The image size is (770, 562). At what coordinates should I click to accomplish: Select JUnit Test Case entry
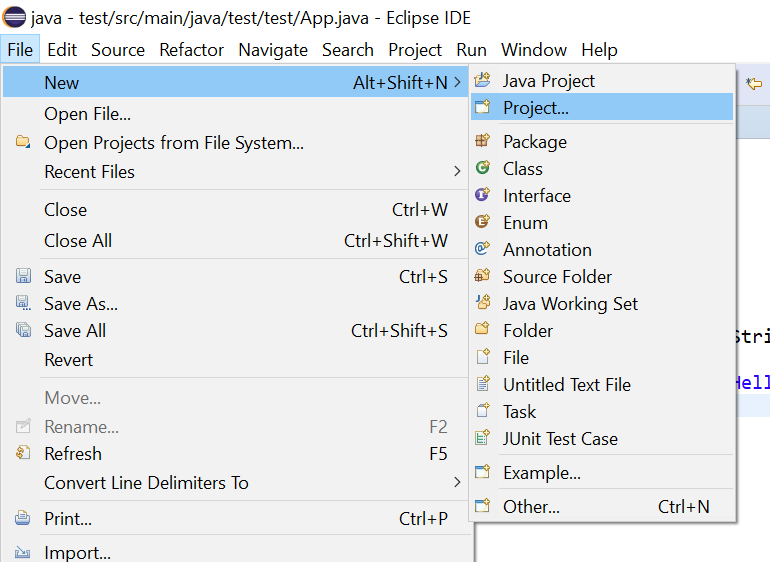[x=602, y=439]
